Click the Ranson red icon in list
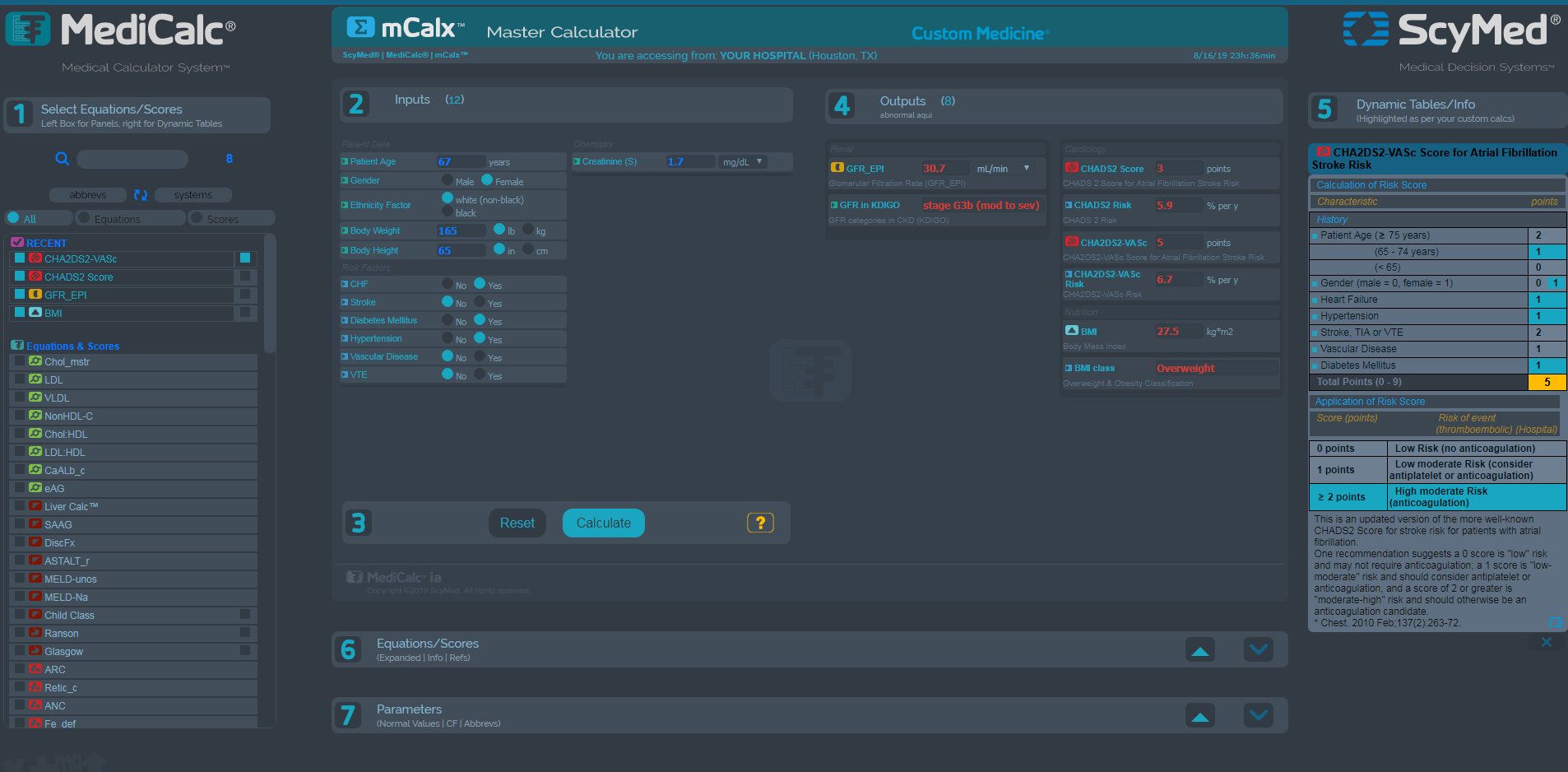 35,633
